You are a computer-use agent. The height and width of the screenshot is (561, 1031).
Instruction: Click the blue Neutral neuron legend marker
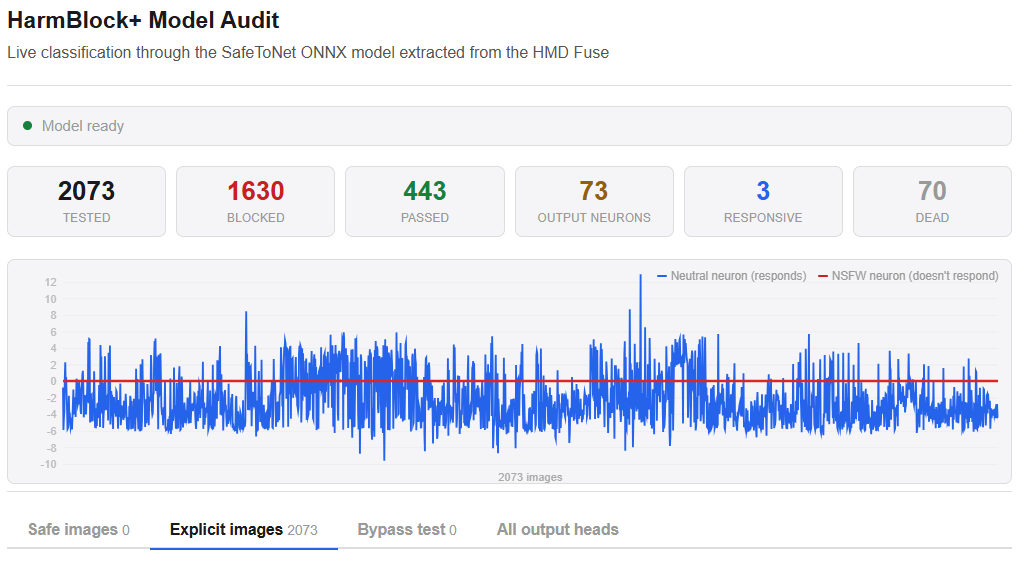tap(661, 276)
